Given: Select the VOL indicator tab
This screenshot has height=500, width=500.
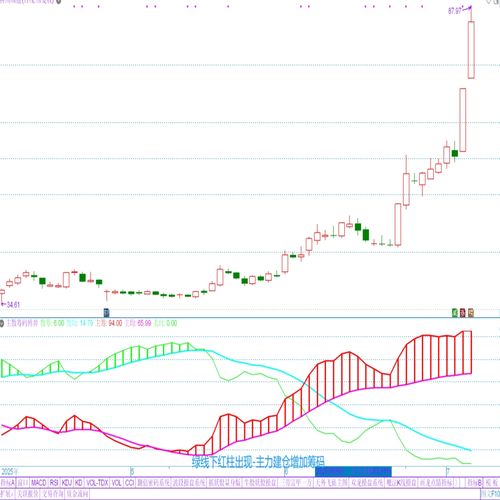Looking at the screenshot, I should click(116, 482).
